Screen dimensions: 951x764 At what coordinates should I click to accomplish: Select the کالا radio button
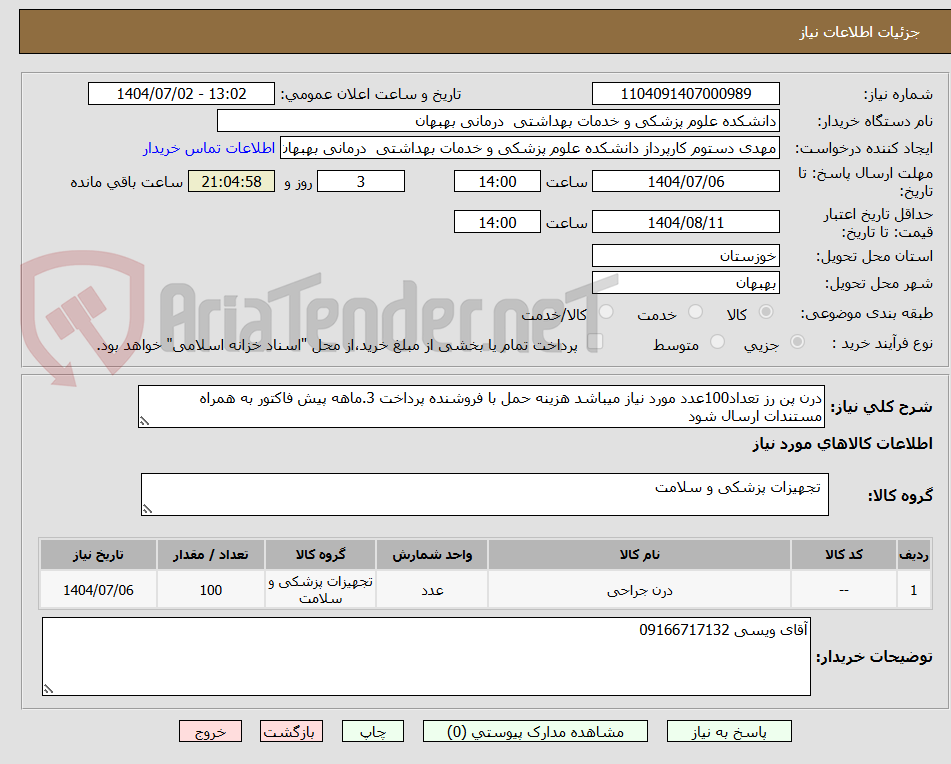pyautogui.click(x=766, y=312)
